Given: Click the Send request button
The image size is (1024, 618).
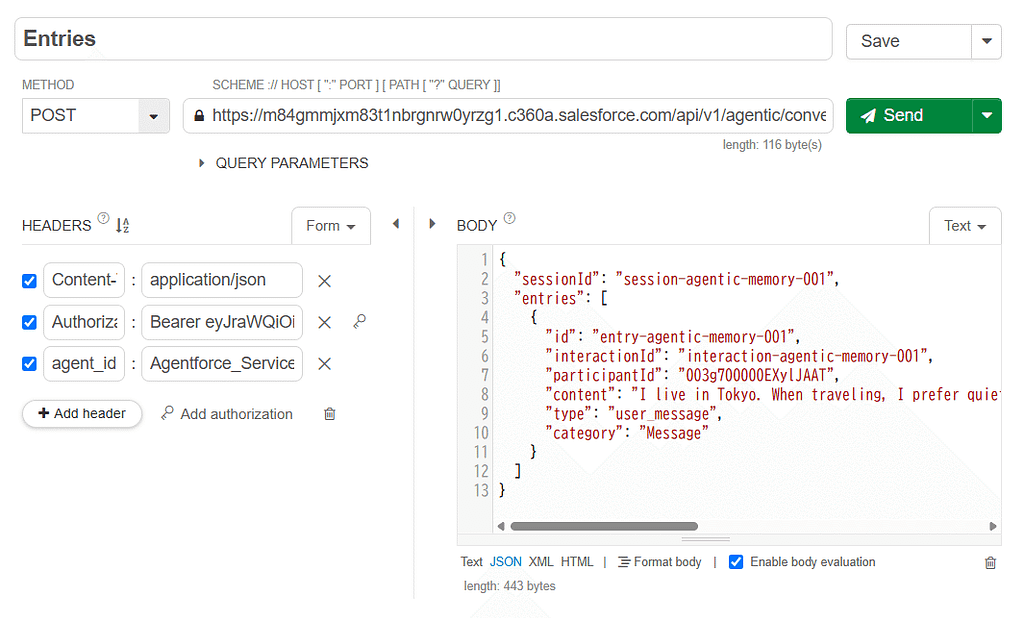Looking at the screenshot, I should click(908, 116).
